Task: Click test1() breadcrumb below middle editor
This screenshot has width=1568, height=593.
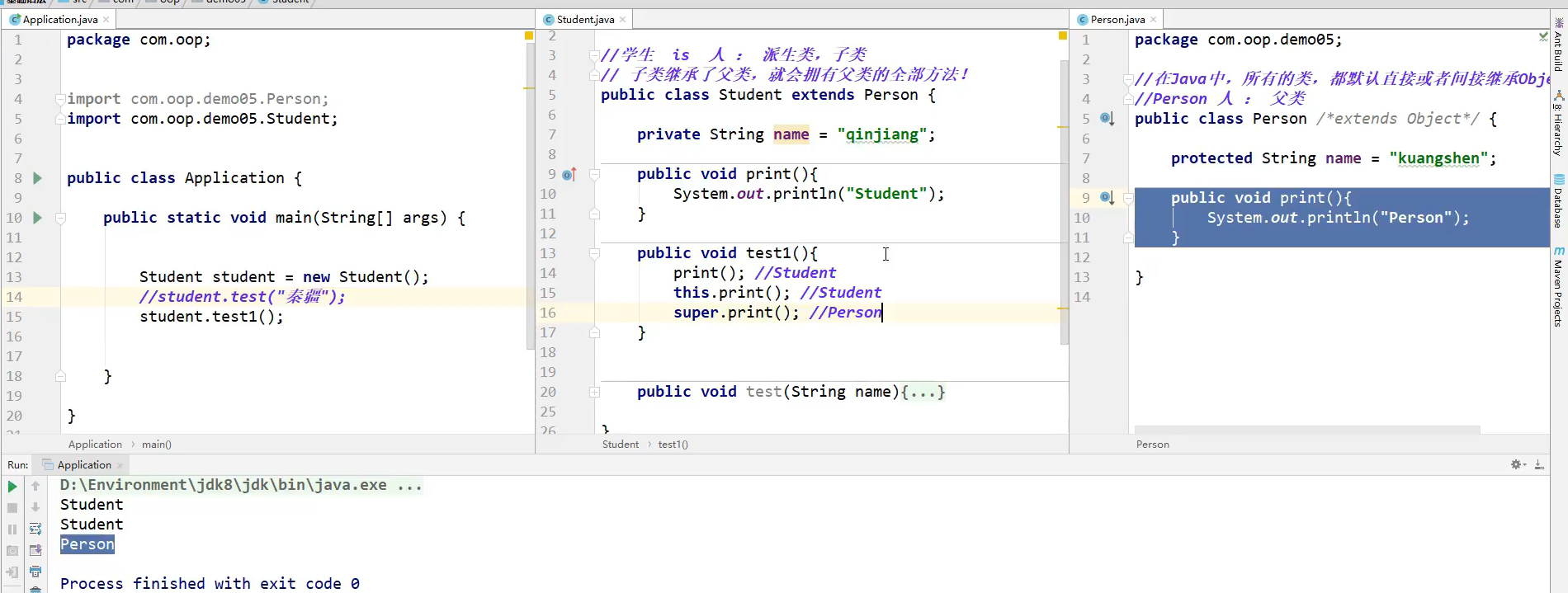Action: pyautogui.click(x=673, y=445)
